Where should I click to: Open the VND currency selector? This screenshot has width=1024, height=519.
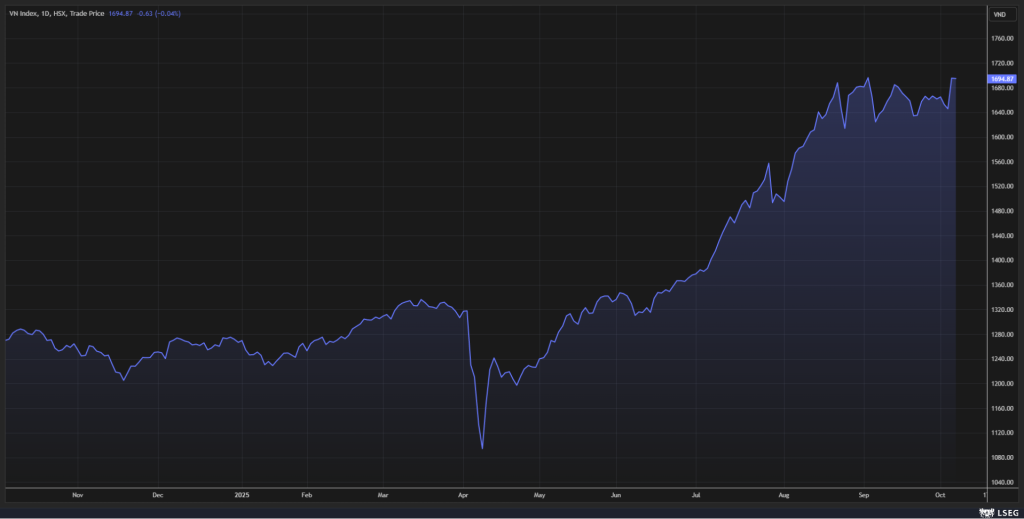coord(1000,14)
